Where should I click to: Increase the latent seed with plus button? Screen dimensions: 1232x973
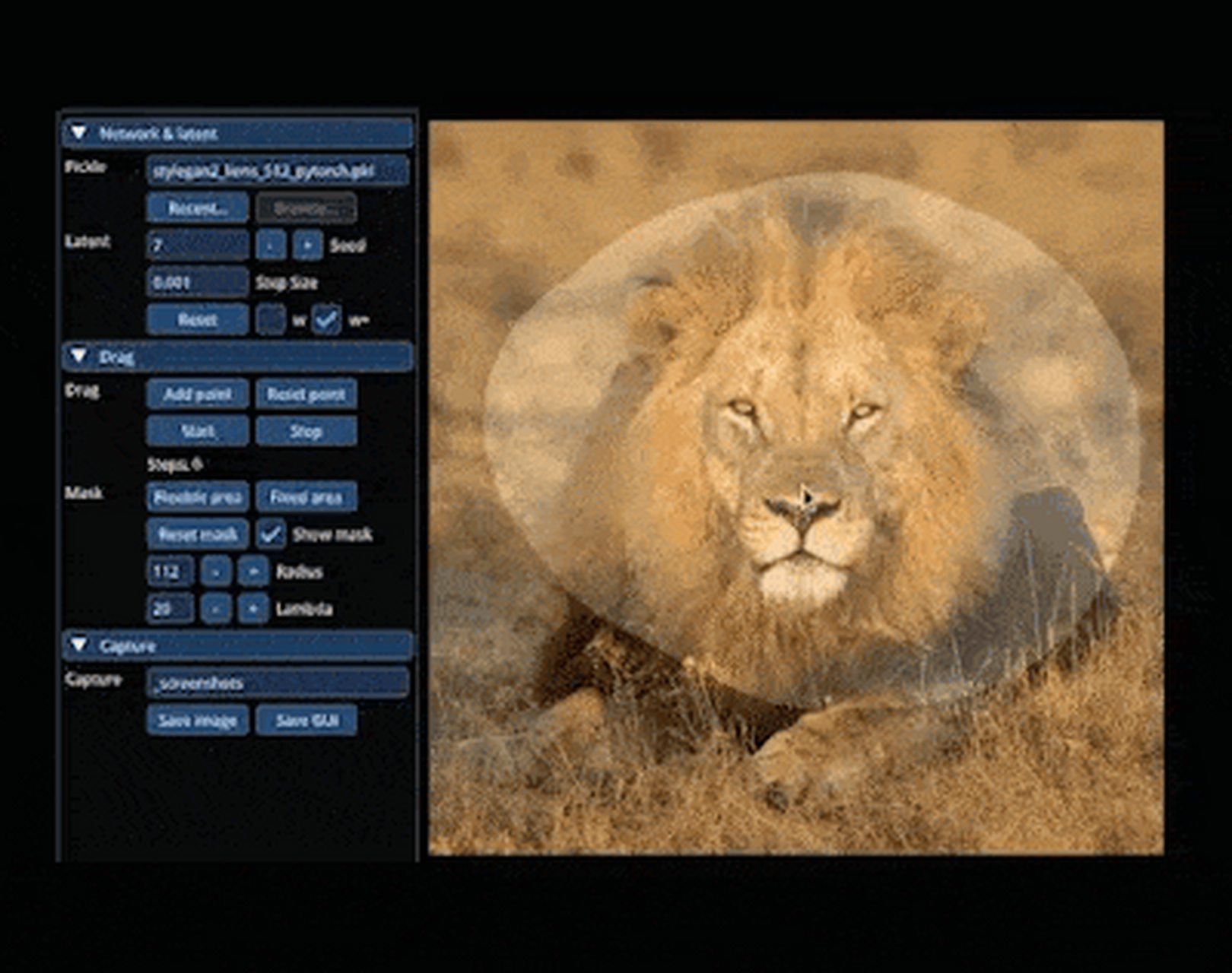[307, 245]
